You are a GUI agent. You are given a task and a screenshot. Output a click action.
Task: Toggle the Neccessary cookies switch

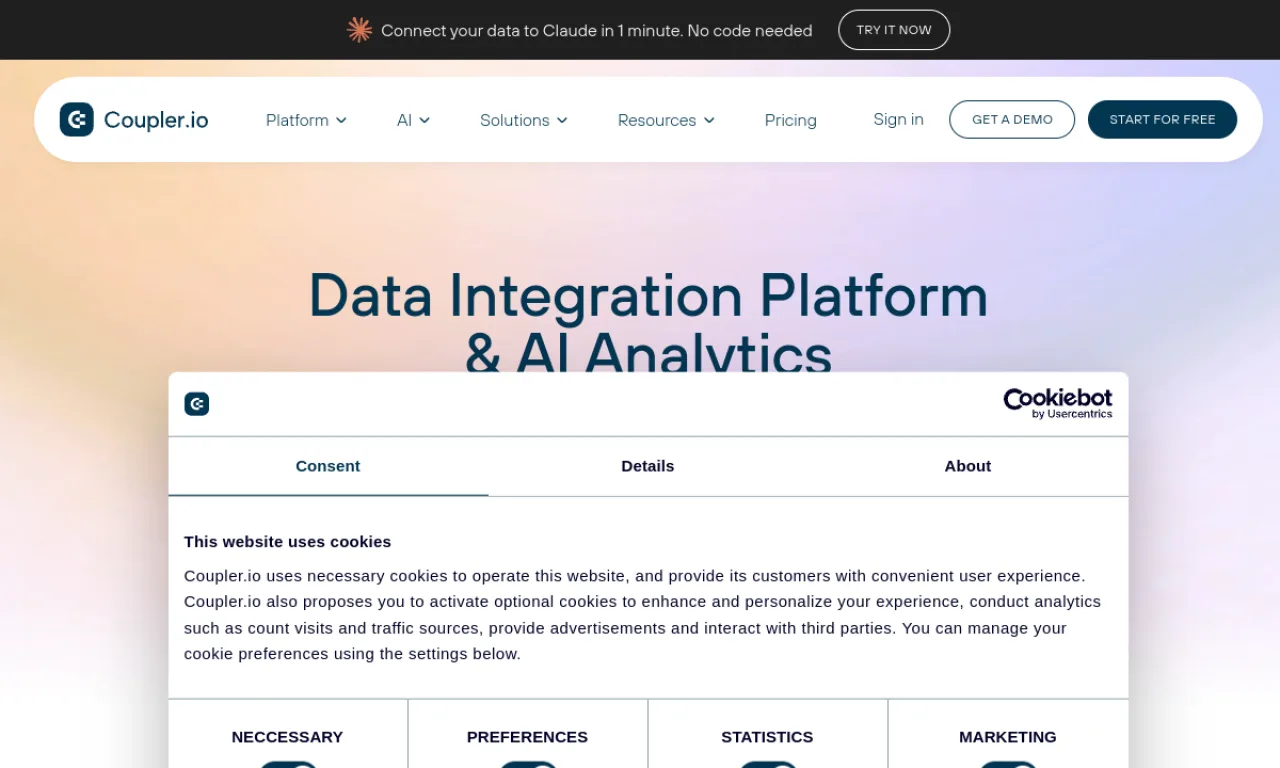(x=287, y=764)
